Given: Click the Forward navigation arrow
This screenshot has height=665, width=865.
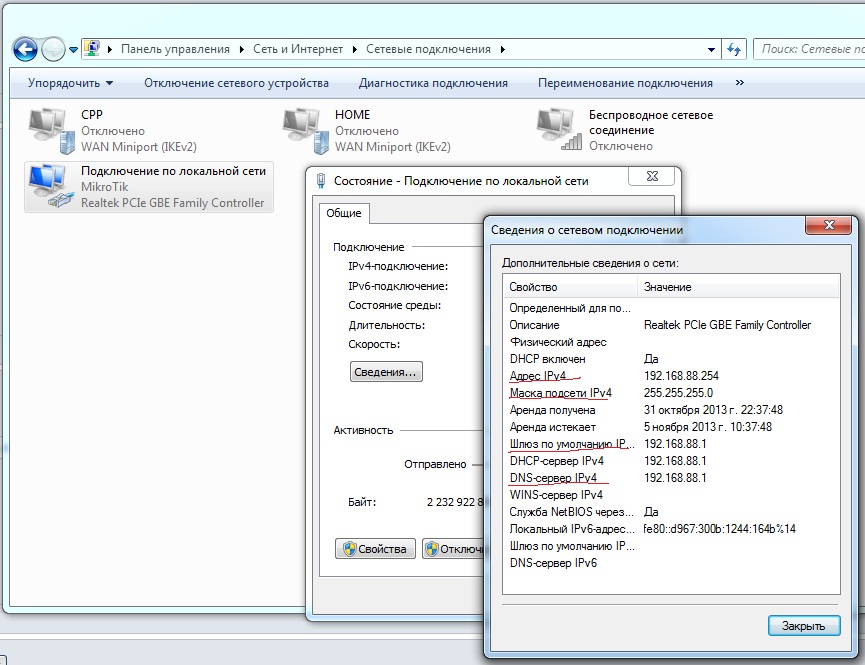Looking at the screenshot, I should 54,50.
